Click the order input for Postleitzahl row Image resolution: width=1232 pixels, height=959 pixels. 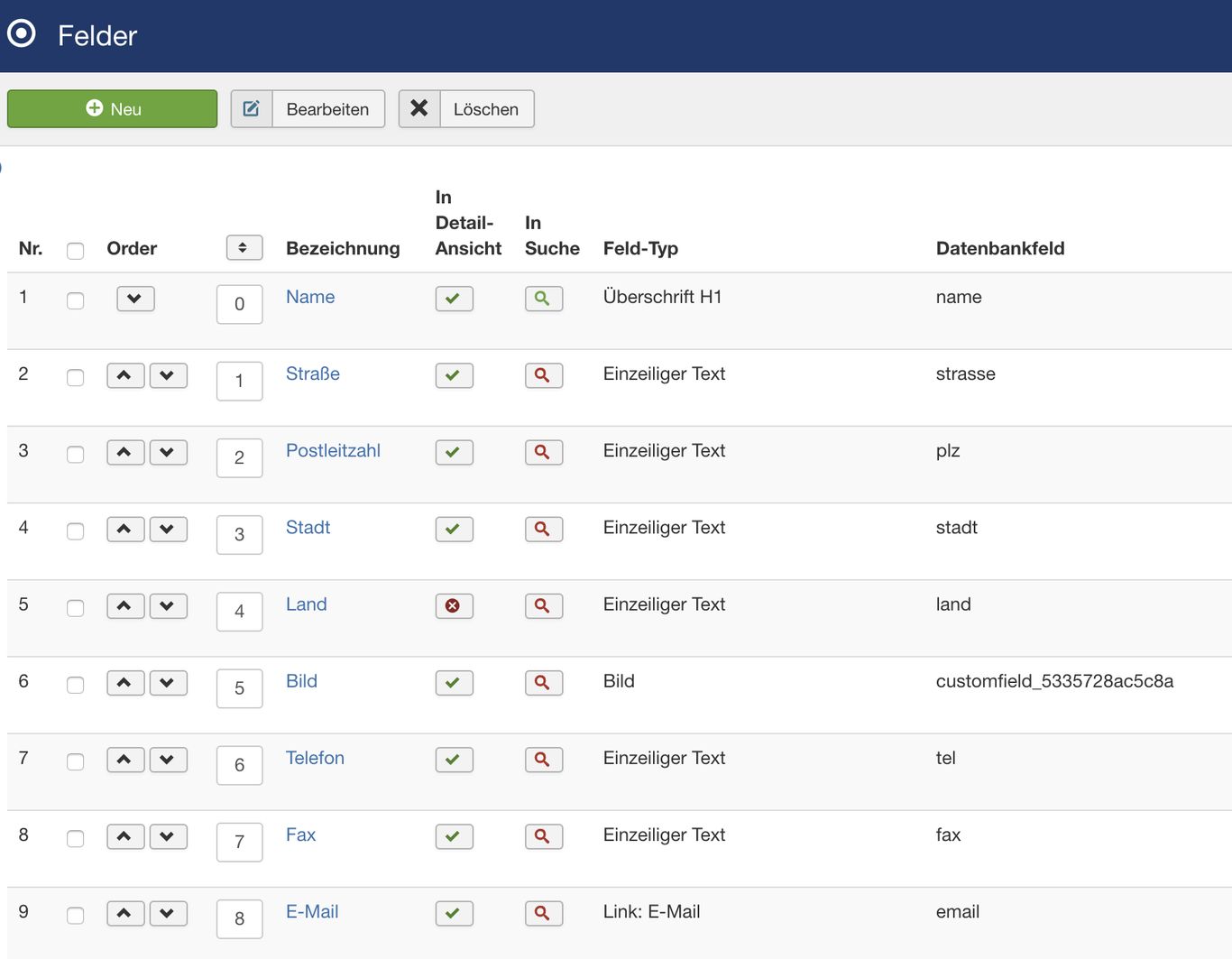[x=240, y=457]
